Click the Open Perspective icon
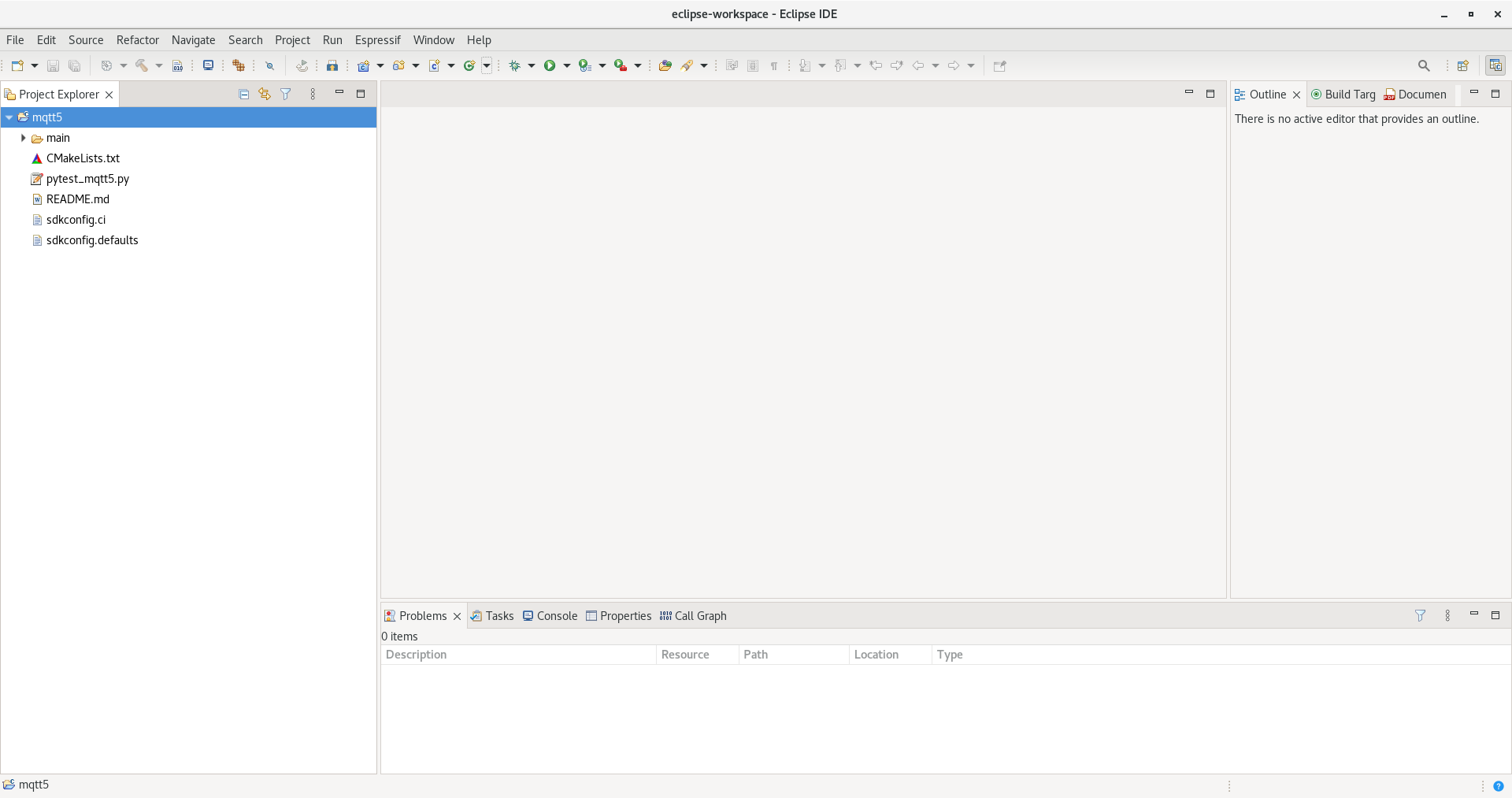Viewport: 1512px width, 798px height. point(1463,66)
